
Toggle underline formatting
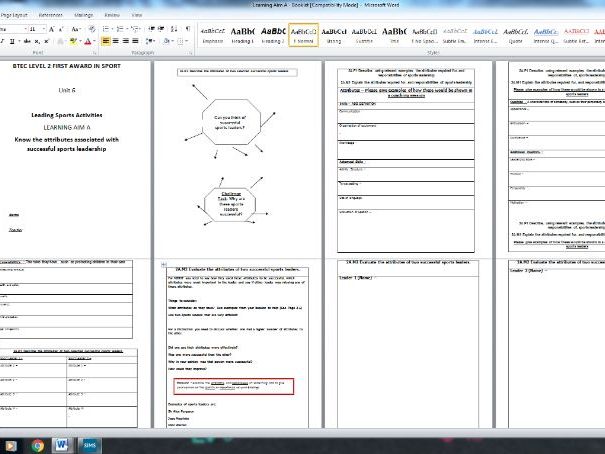click(x=12, y=41)
